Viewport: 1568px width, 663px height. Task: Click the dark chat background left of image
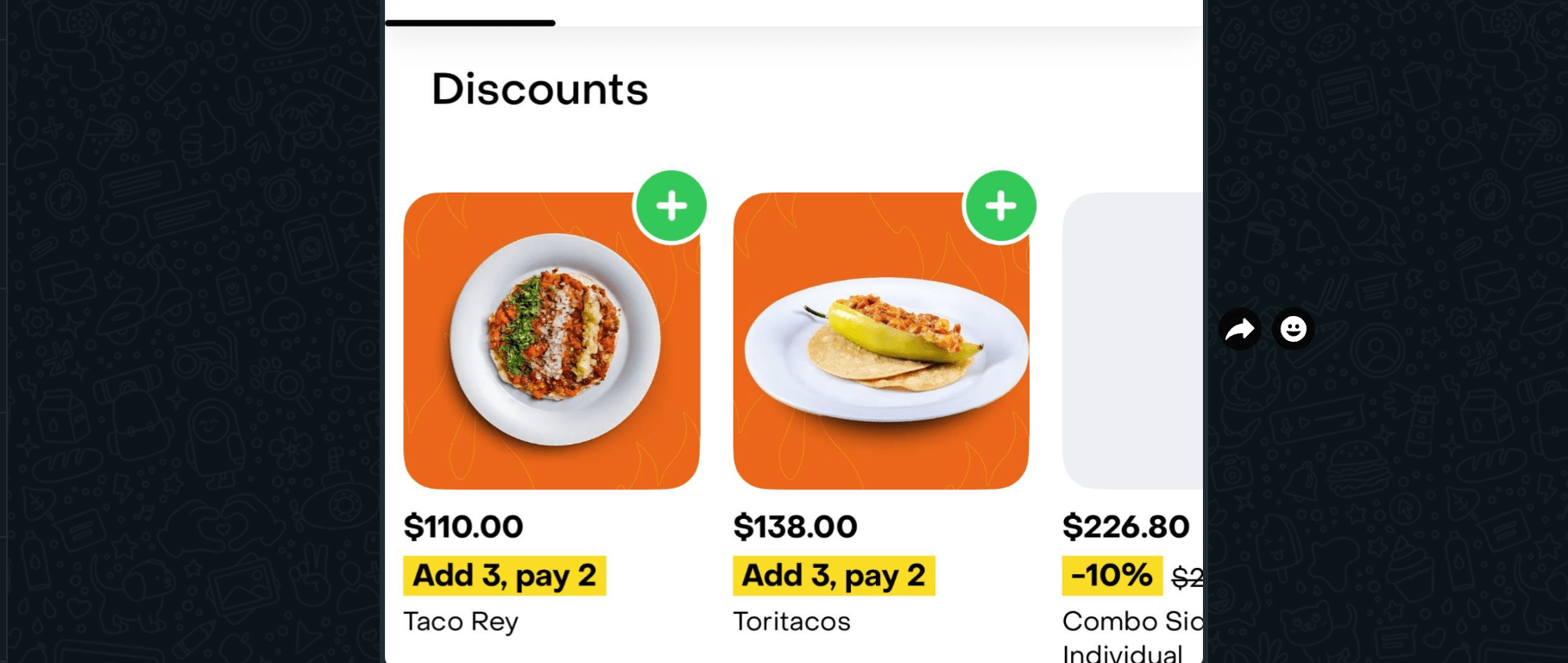(x=190, y=345)
